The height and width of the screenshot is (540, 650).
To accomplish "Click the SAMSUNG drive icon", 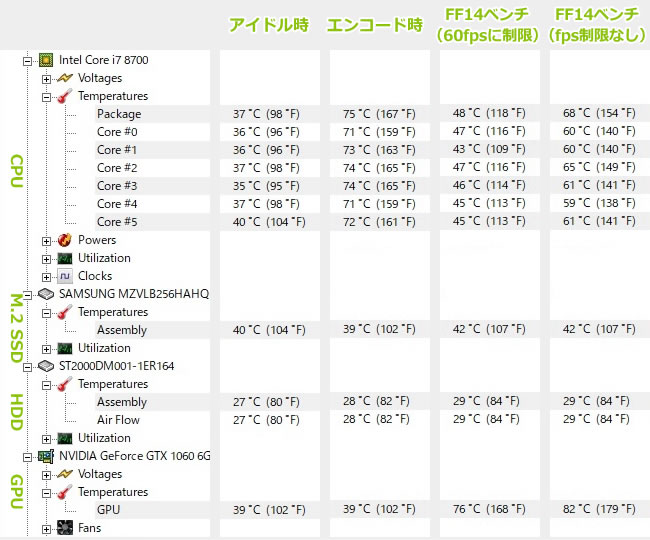I will tap(46, 294).
